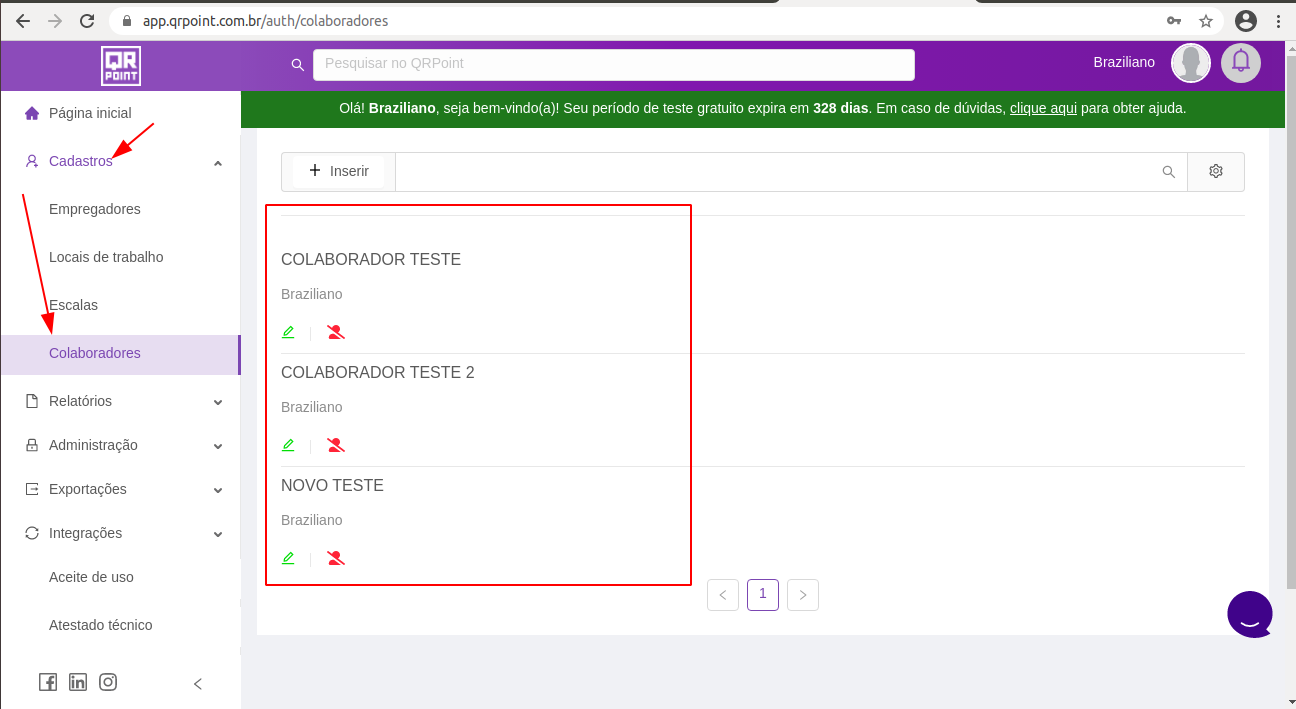
Task: Click the Pesquisar no QRPoint search box
Action: pyautogui.click(x=613, y=64)
